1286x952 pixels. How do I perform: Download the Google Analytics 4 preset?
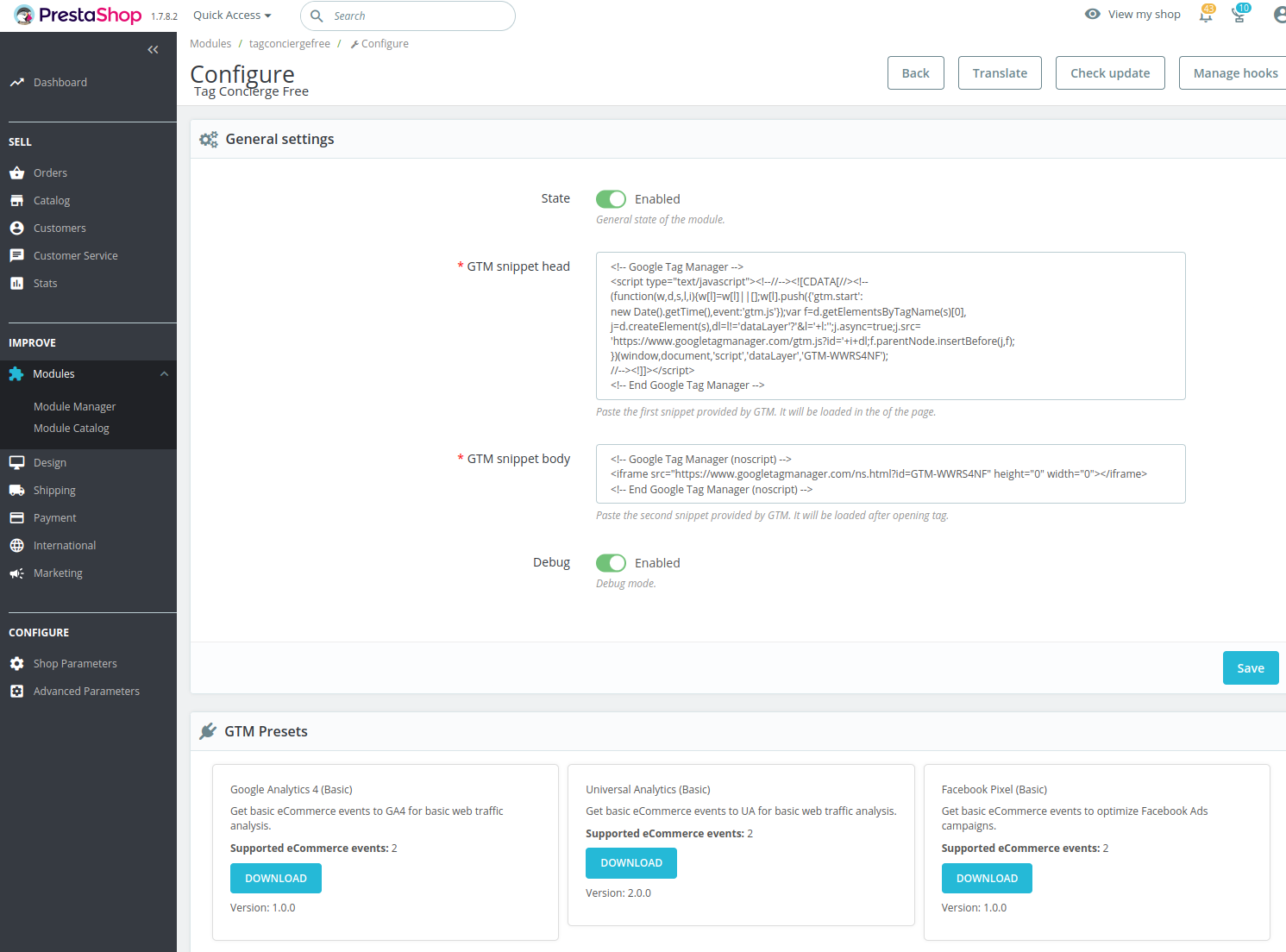click(x=276, y=879)
